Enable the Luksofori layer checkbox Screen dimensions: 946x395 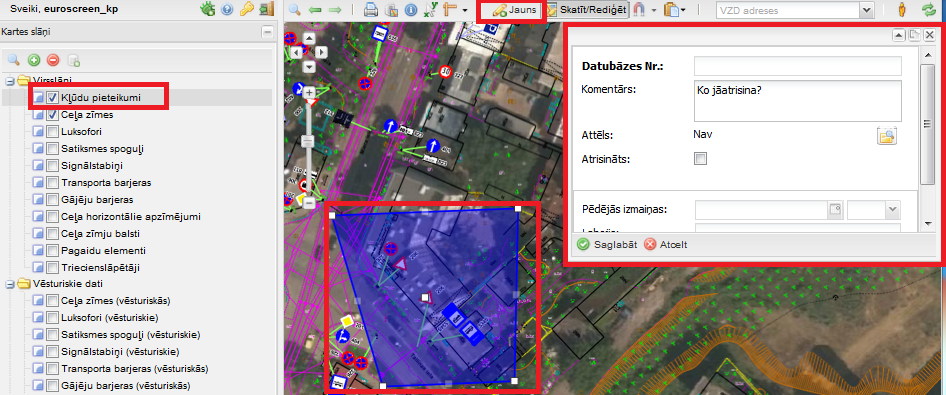coord(52,131)
